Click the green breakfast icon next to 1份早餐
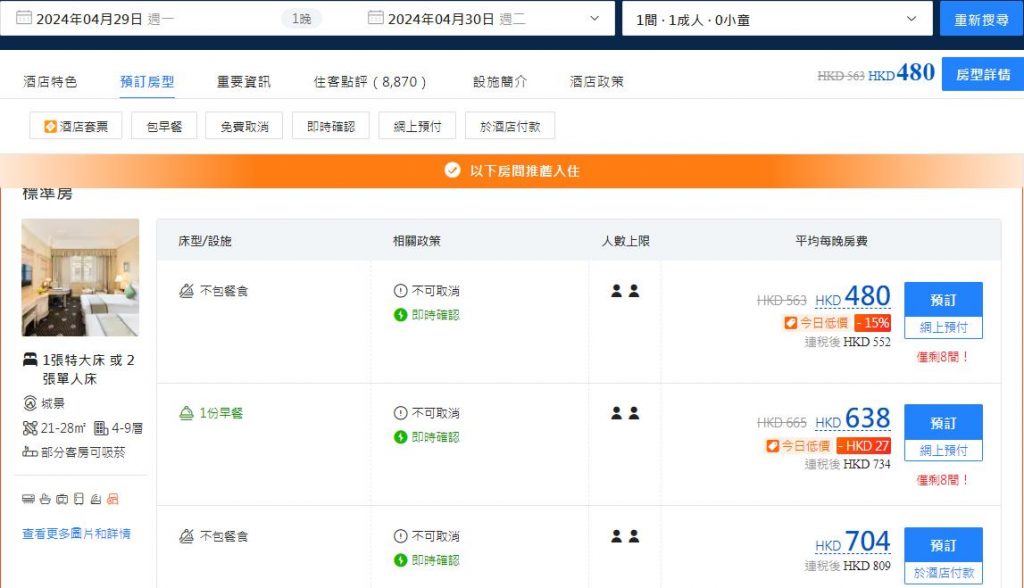Viewport: 1024px width, 588px height. (x=185, y=413)
